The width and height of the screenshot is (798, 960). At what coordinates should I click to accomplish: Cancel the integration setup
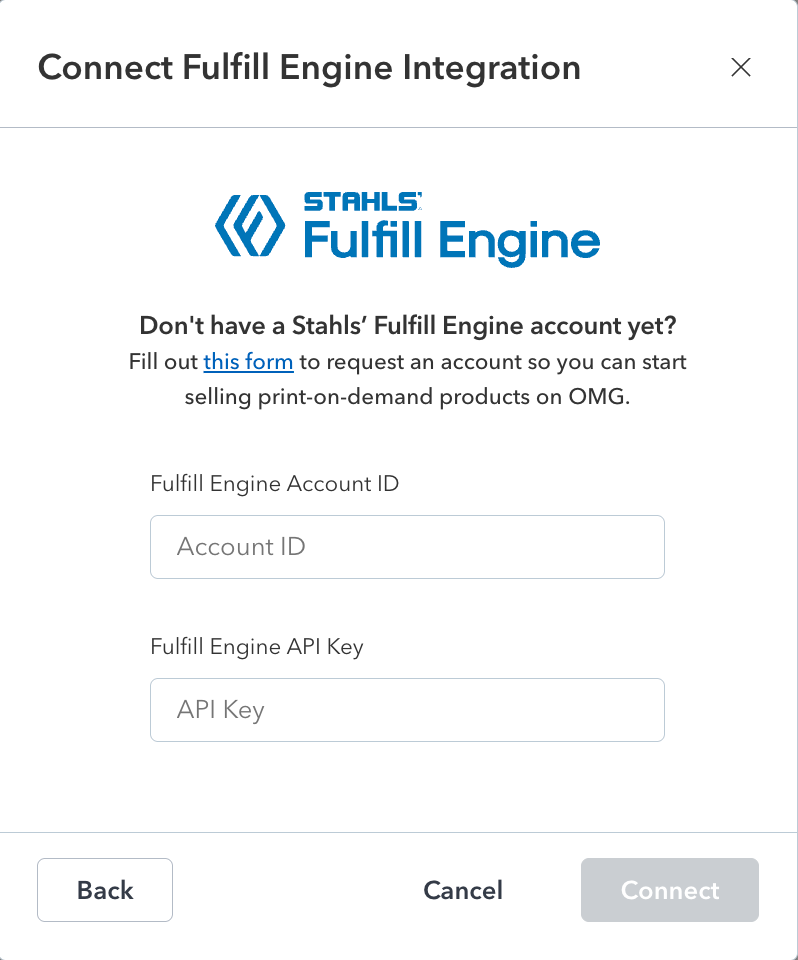(x=463, y=890)
